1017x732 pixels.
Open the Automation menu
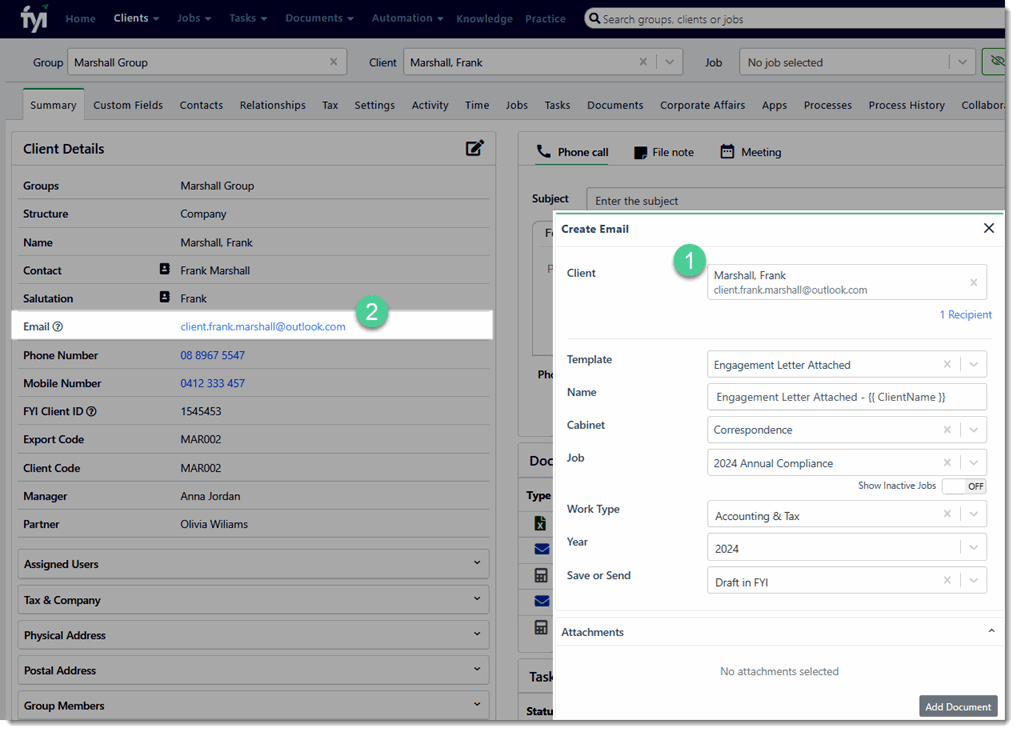[407, 18]
